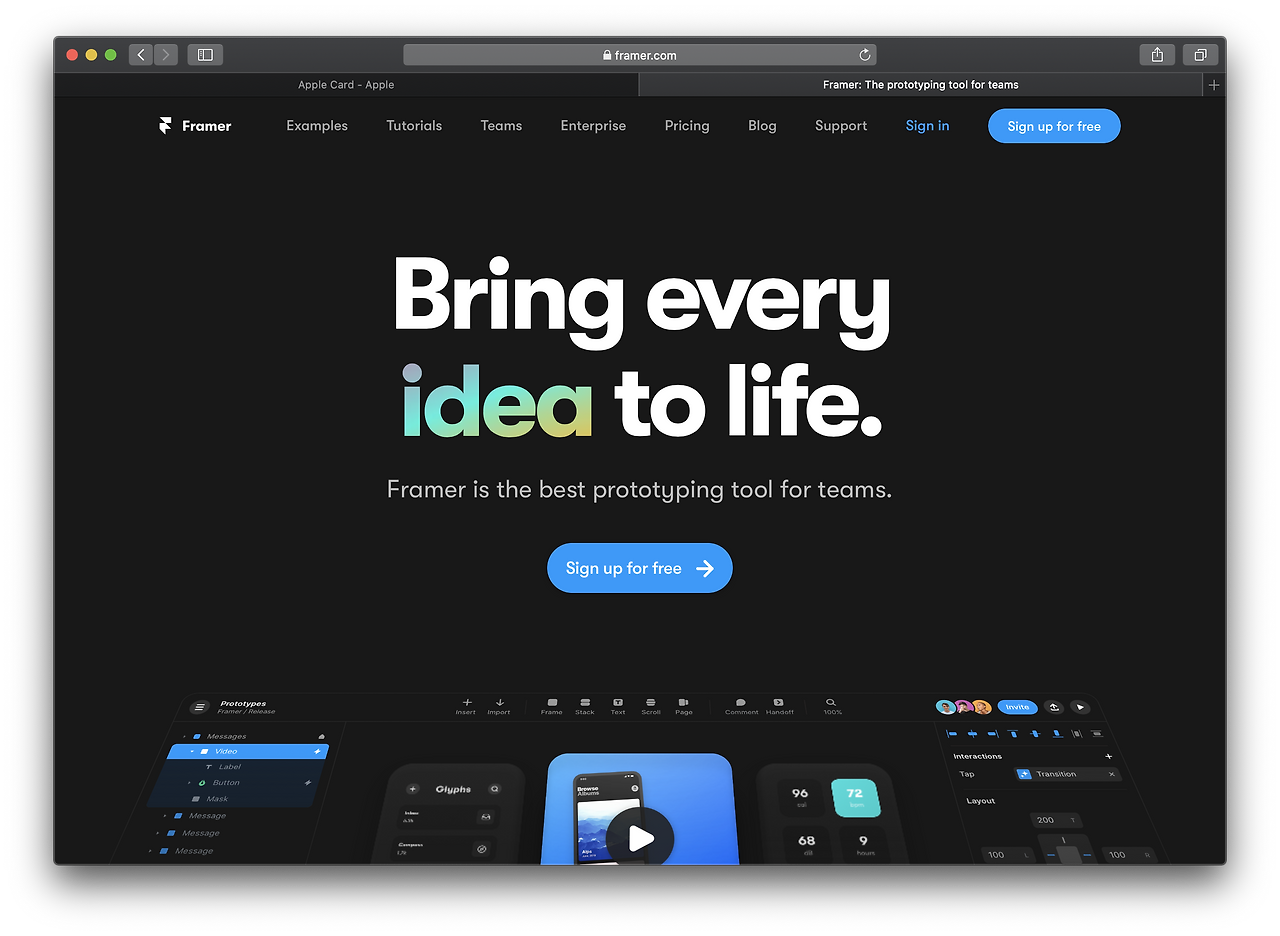The image size is (1280, 936).
Task: Click the Tap interaction label
Action: (967, 774)
